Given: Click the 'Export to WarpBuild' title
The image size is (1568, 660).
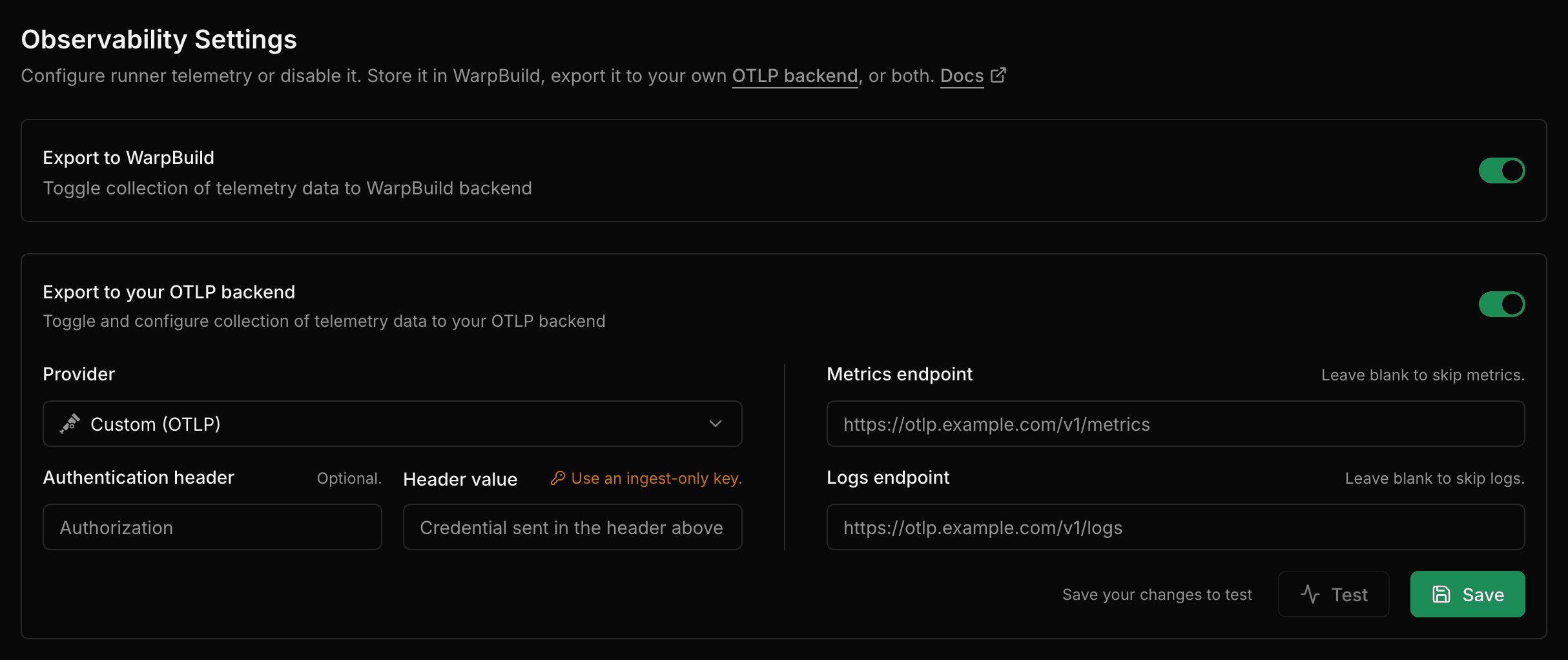Looking at the screenshot, I should [x=129, y=158].
